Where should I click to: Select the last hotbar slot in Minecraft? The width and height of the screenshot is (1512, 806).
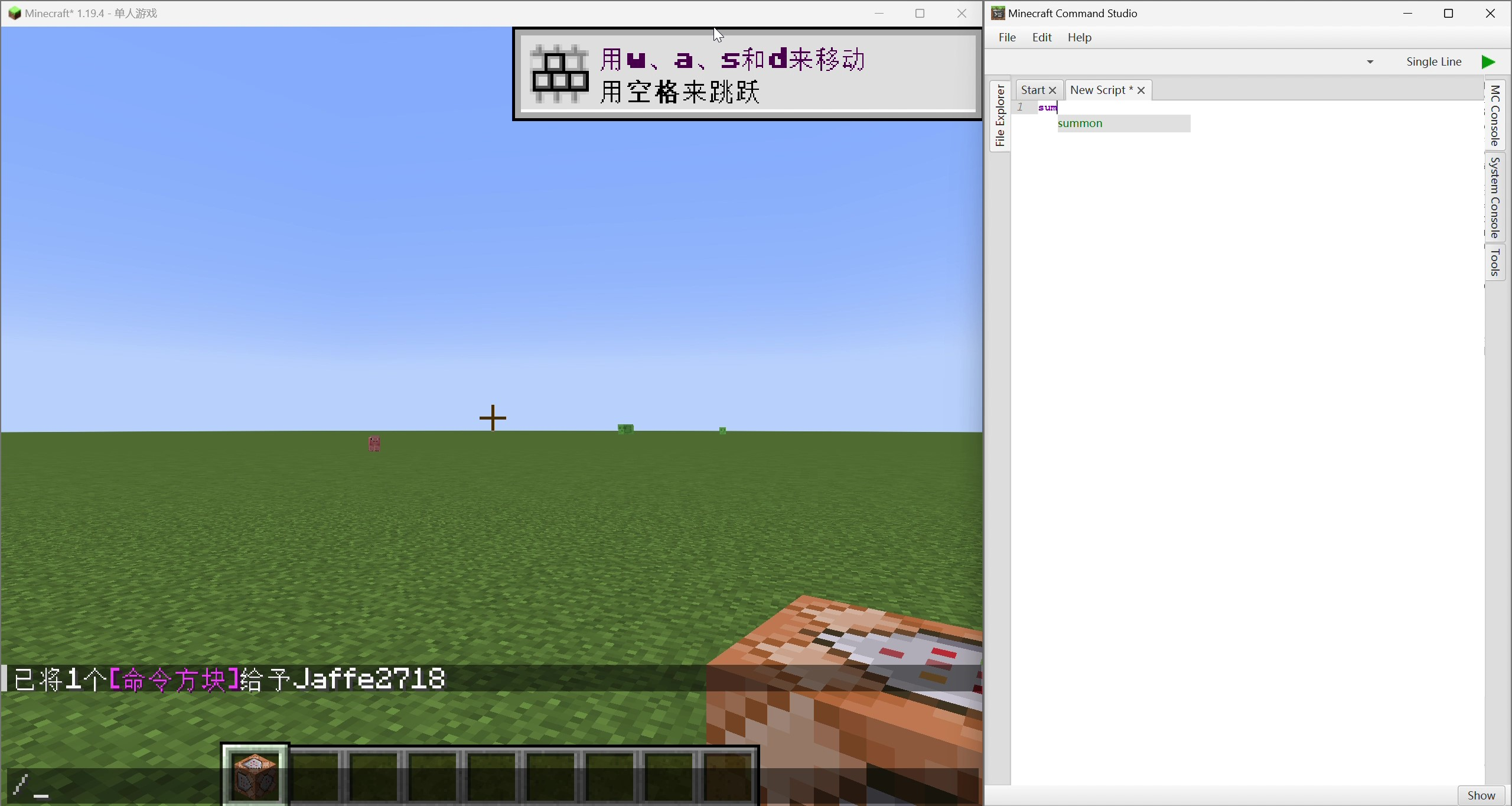coord(728,776)
